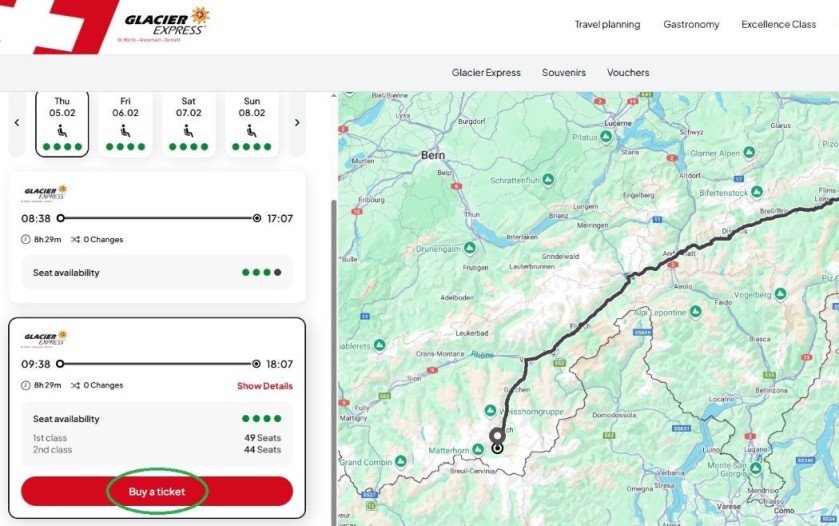Image resolution: width=839 pixels, height=526 pixels.
Task: Click the 2nd class 44 Seats row
Action: (x=157, y=450)
